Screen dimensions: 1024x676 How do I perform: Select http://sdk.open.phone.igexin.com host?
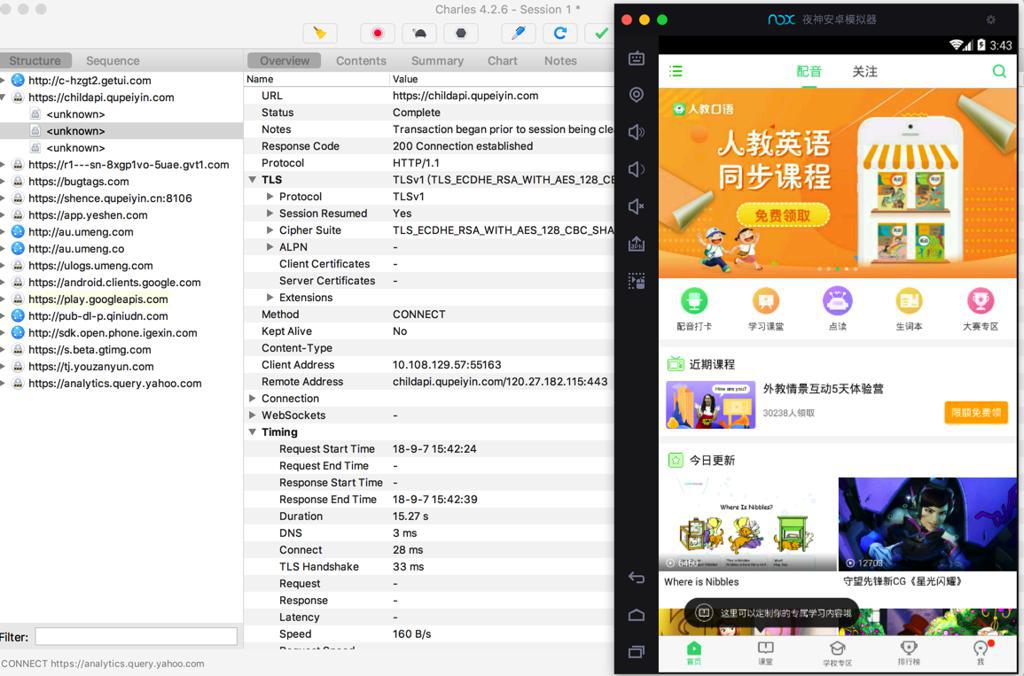112,332
